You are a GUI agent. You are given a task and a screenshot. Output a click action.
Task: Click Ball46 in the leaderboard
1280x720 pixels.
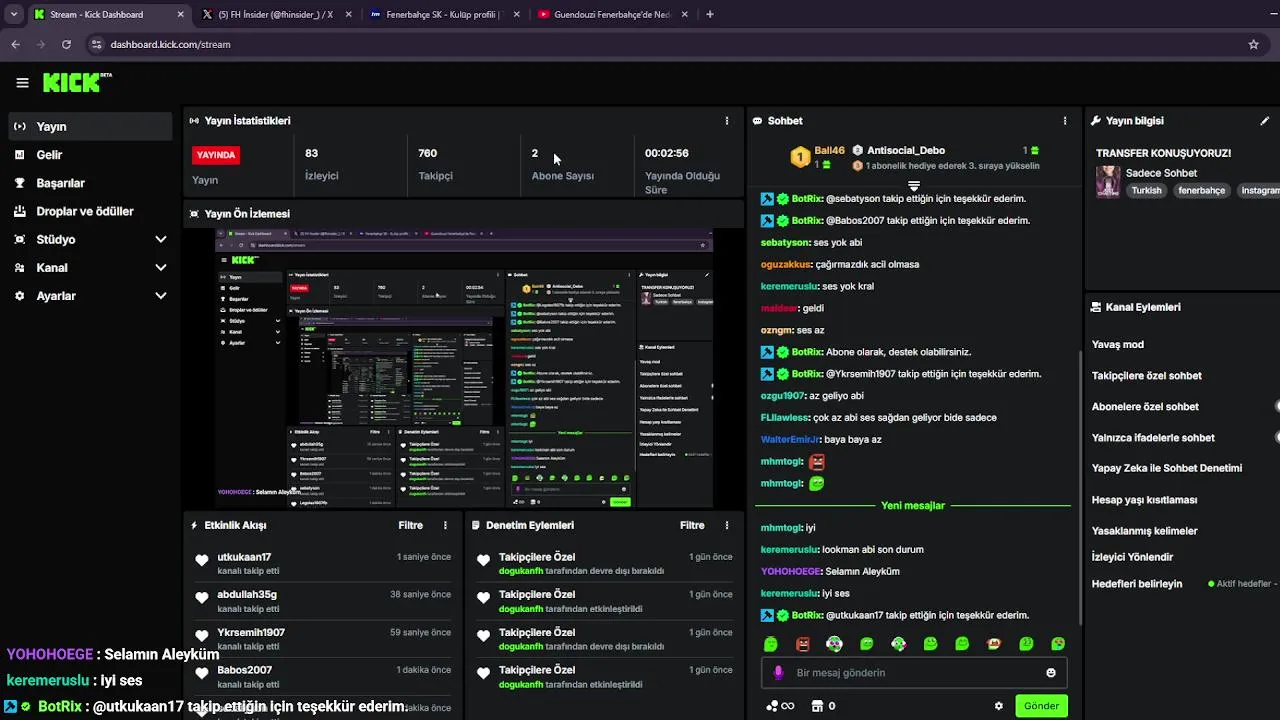830,150
